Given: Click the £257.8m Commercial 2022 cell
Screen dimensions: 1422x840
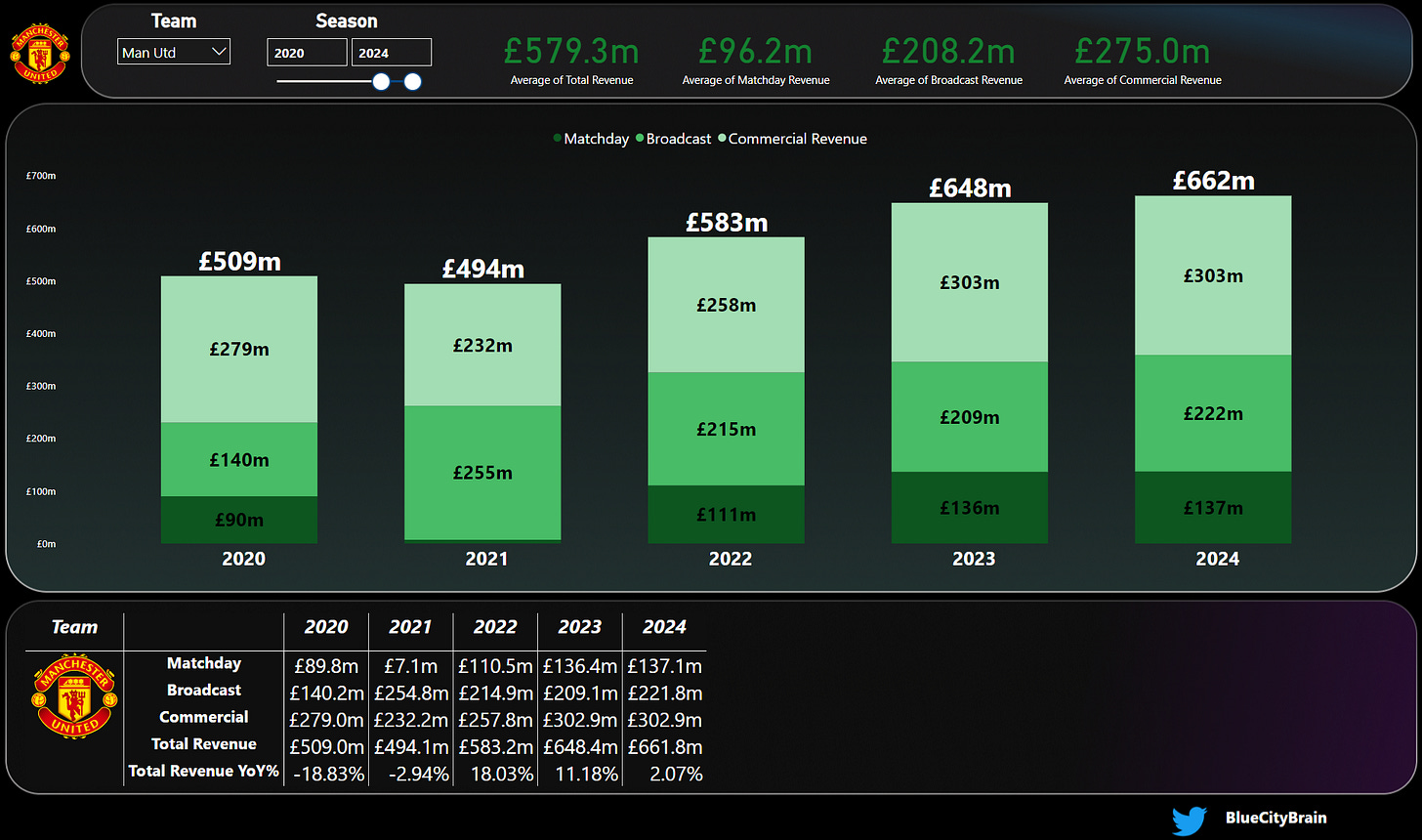Looking at the screenshot, I should (x=495, y=720).
